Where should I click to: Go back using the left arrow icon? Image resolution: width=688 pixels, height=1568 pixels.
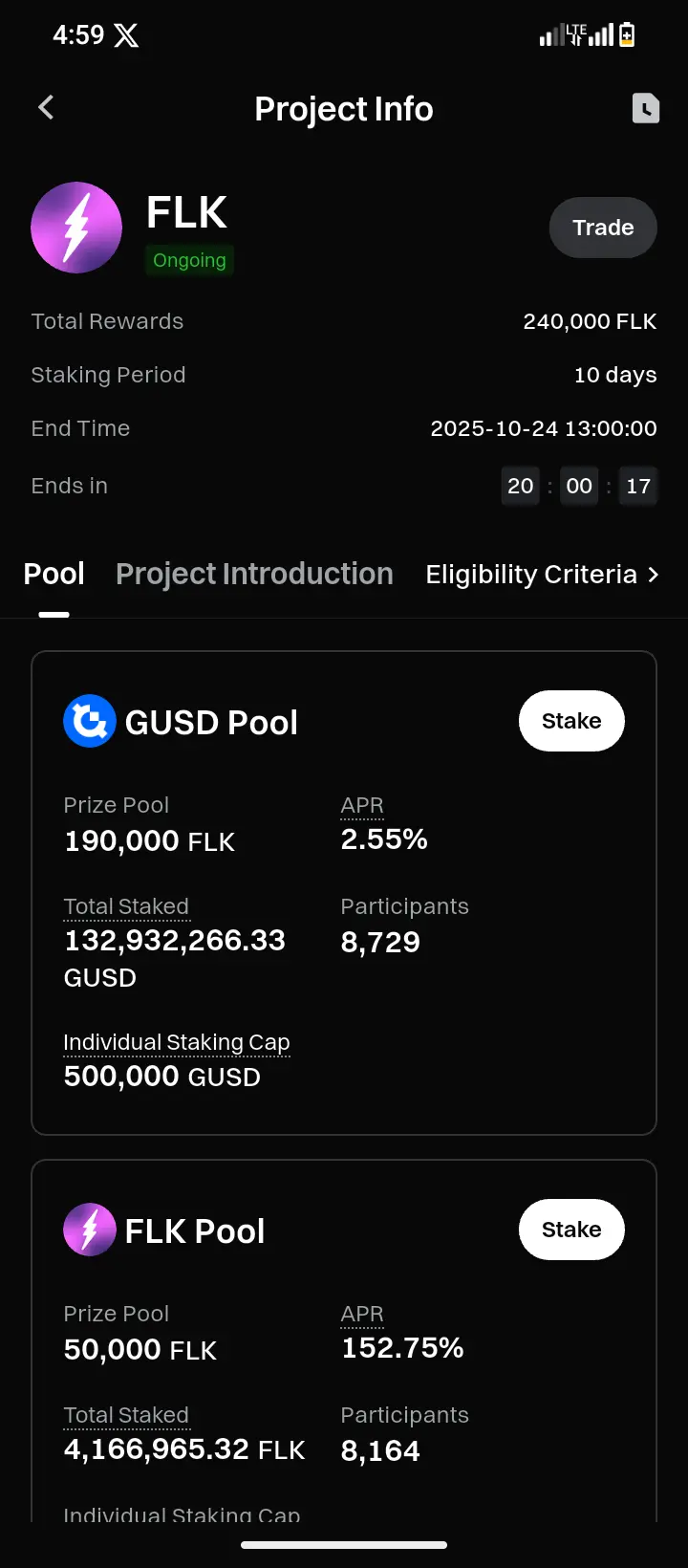[46, 107]
